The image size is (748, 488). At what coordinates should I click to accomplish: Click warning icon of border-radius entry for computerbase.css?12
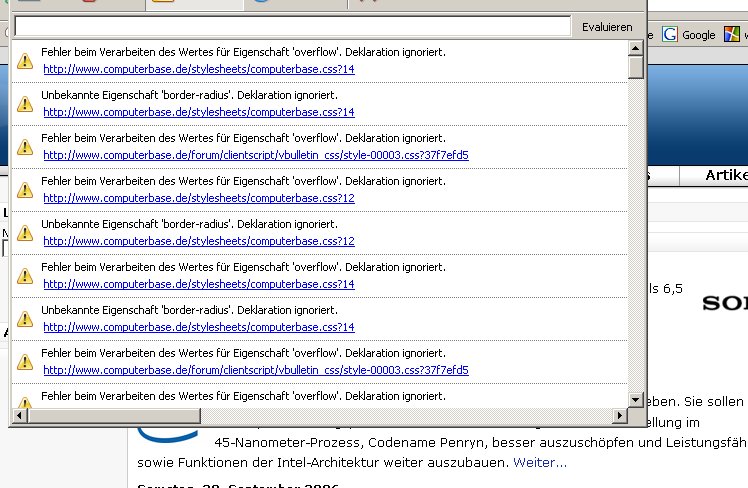pyautogui.click(x=25, y=233)
